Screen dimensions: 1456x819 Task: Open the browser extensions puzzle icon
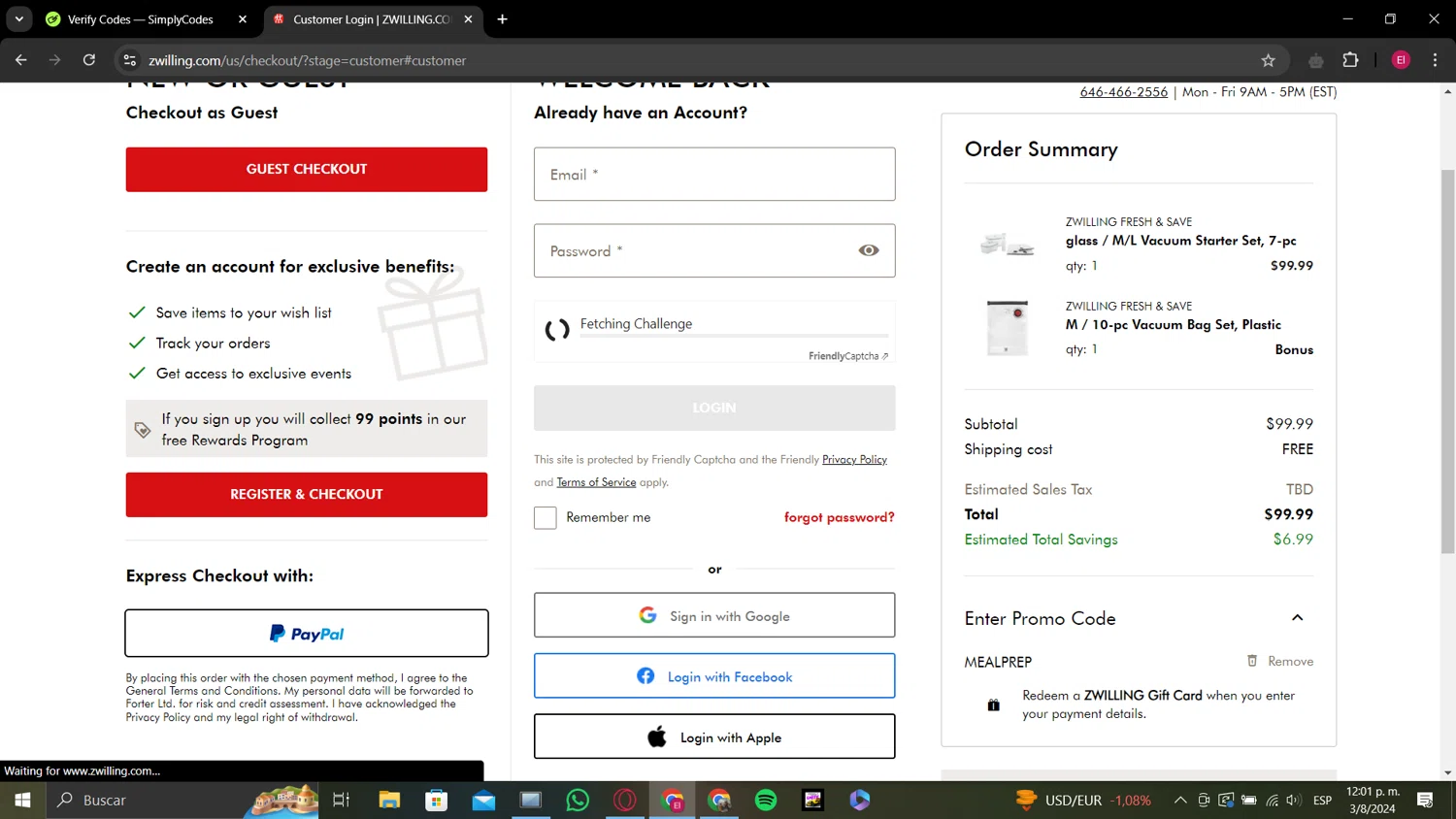1350,60
